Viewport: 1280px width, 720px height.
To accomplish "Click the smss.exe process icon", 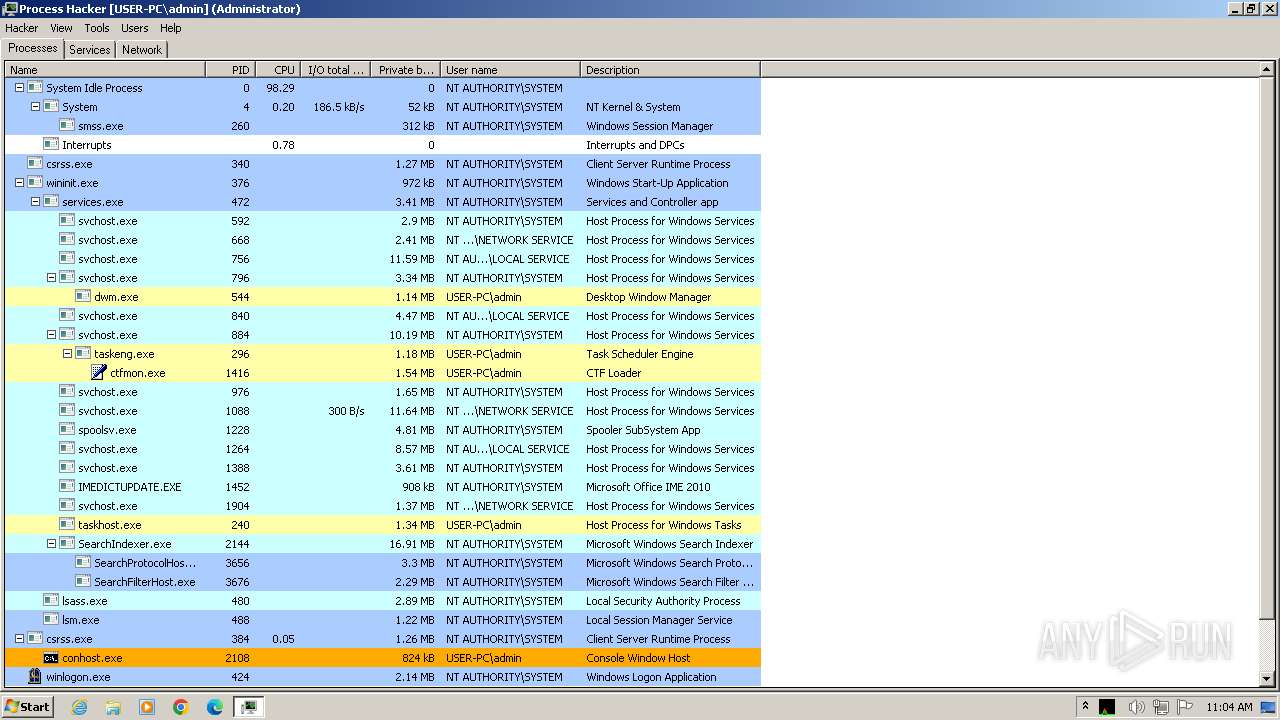I will click(x=67, y=126).
